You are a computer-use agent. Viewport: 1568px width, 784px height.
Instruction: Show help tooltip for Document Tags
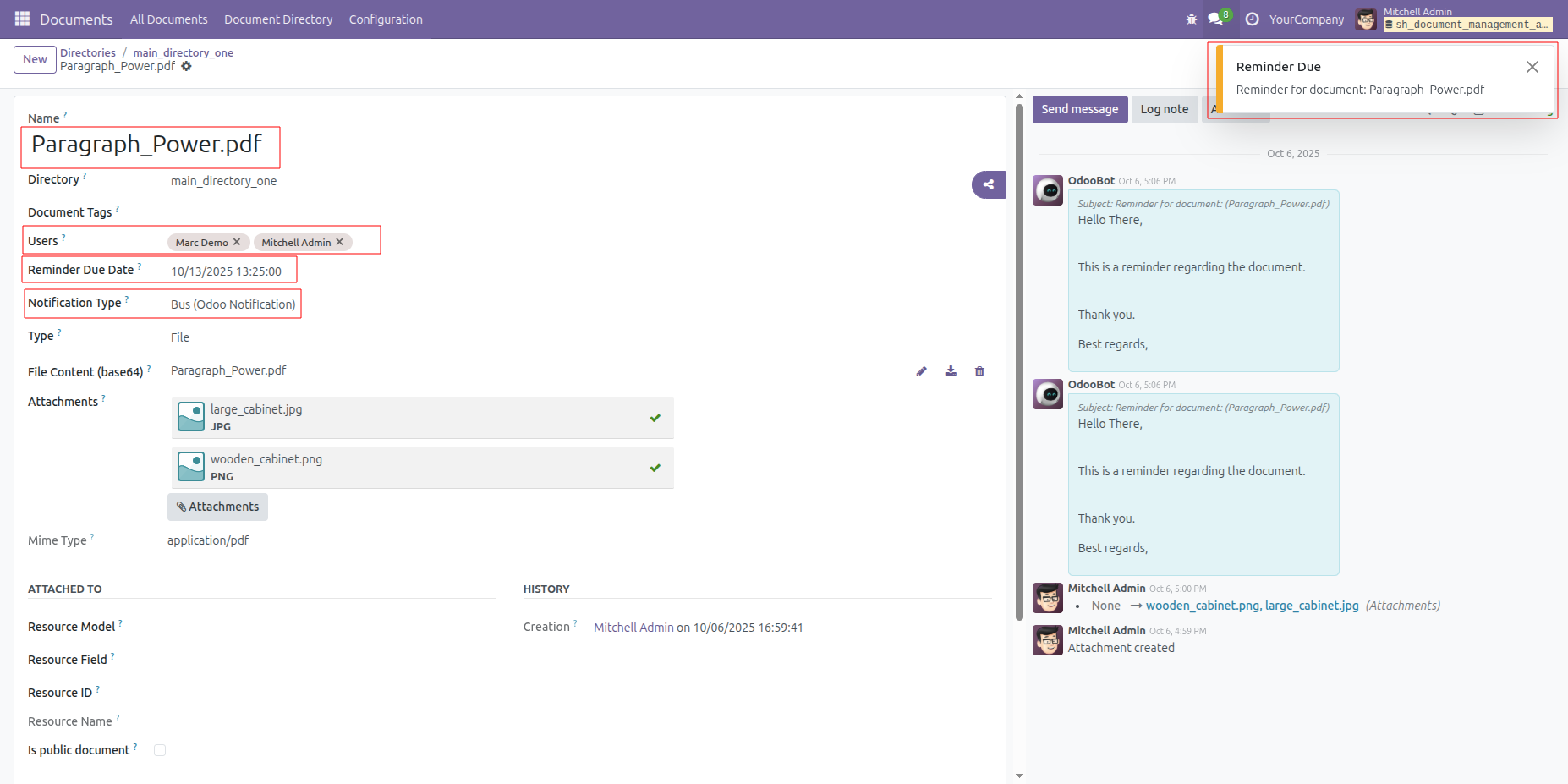click(118, 208)
